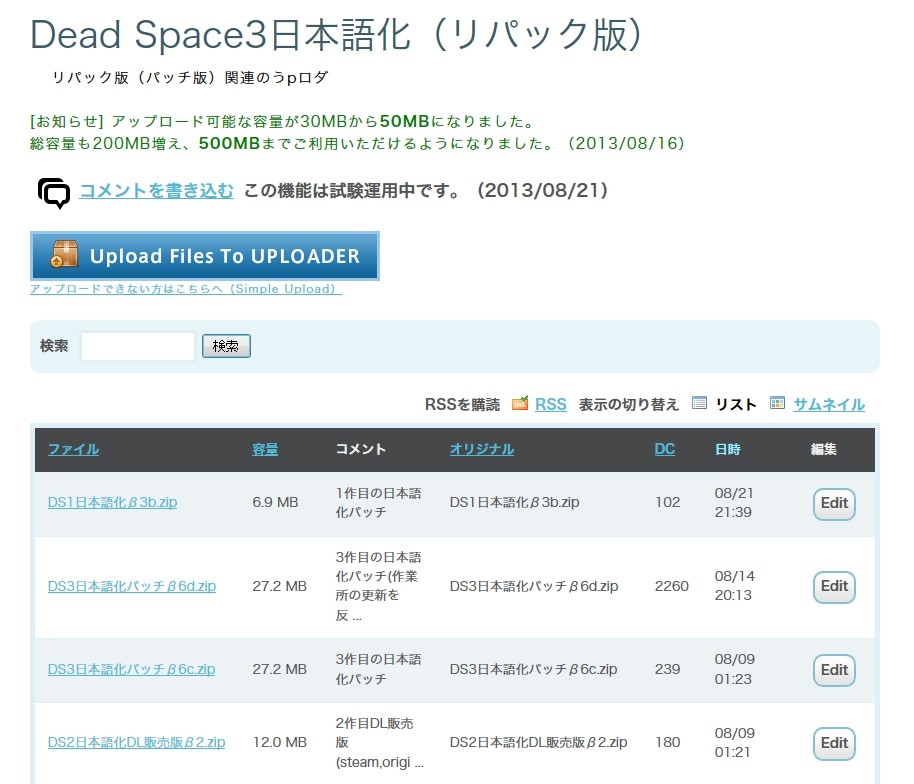Click the 日時 column header
Viewport: 914px width, 784px height.
[x=727, y=449]
